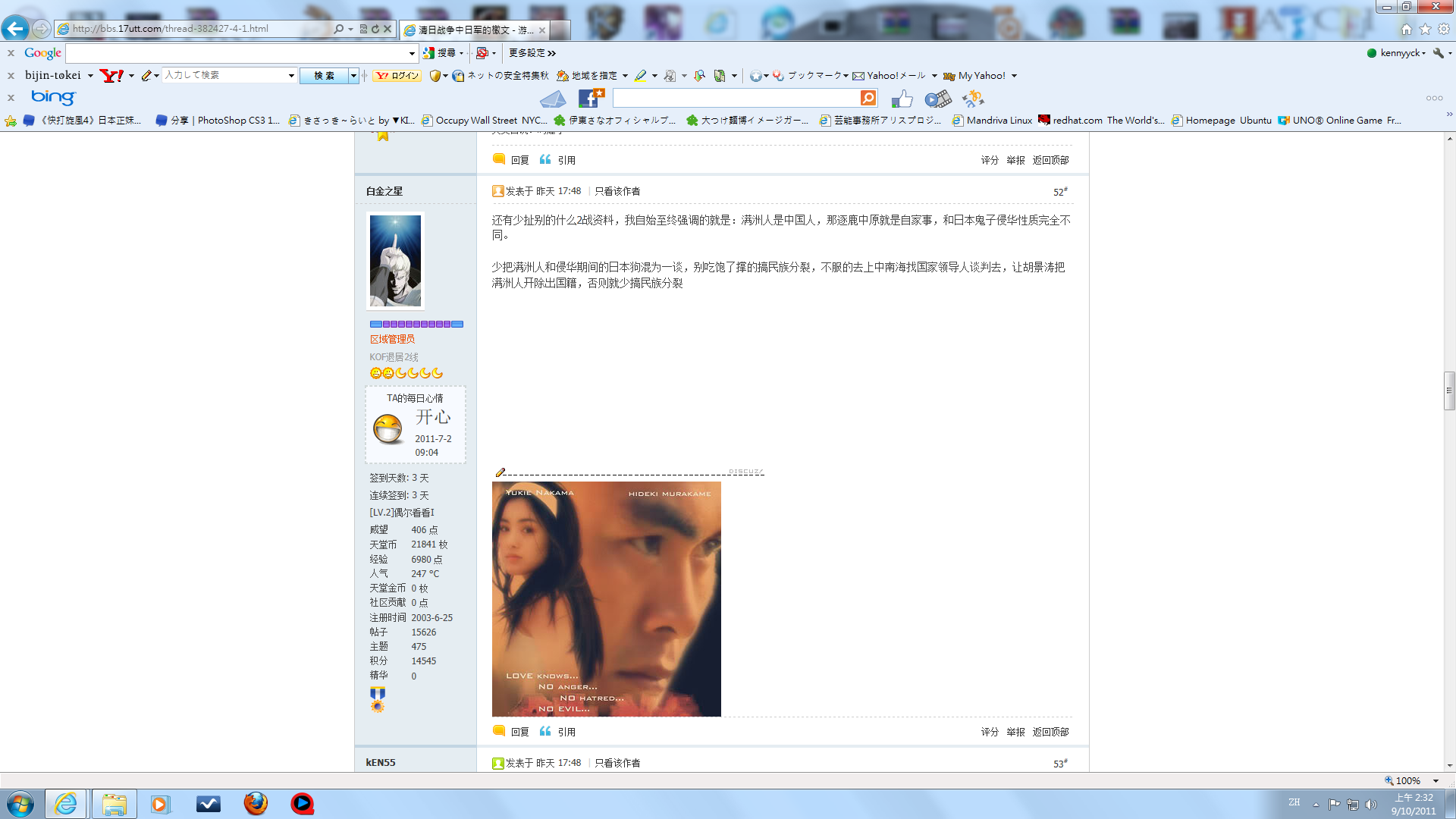Viewport: 1456px width, 819px height.
Task: Click the Bing toolbar mail envelope icon
Action: pyautogui.click(x=553, y=99)
